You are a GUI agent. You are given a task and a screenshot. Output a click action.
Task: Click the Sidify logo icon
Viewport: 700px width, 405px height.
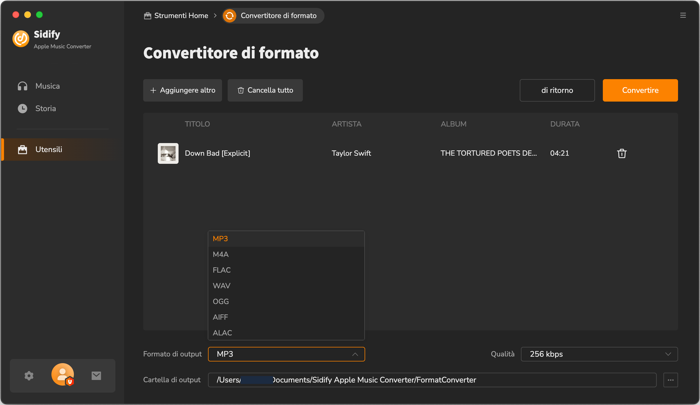click(21, 39)
